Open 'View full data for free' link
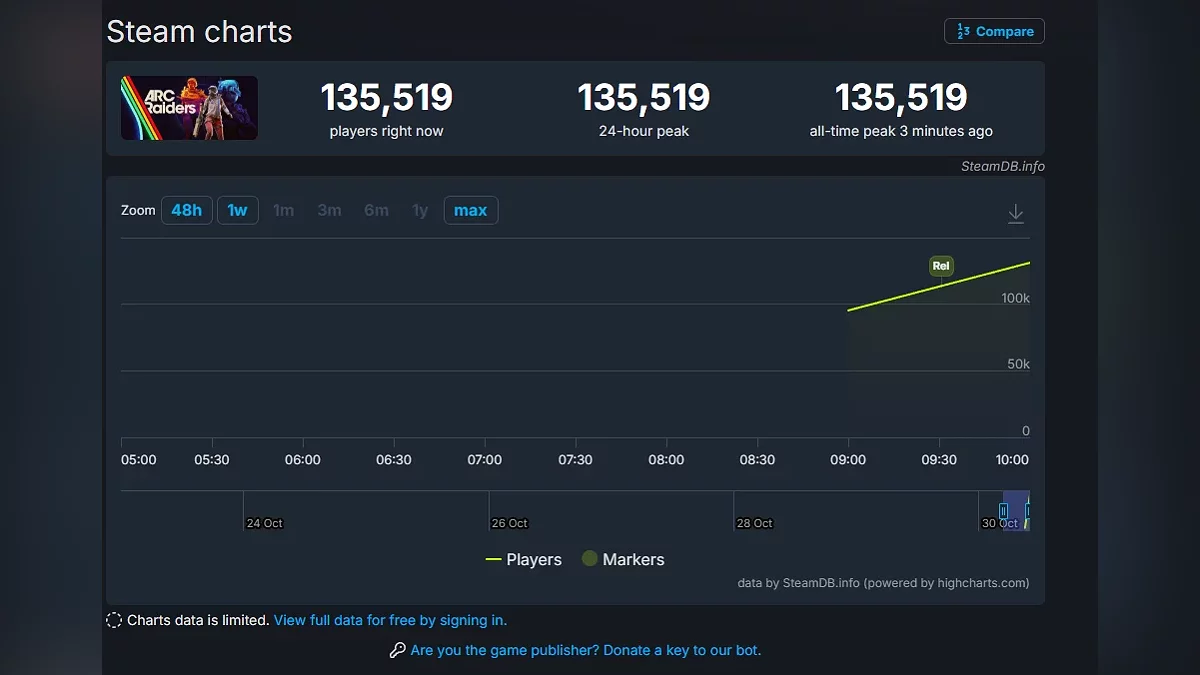The height and width of the screenshot is (675, 1200). coord(390,620)
